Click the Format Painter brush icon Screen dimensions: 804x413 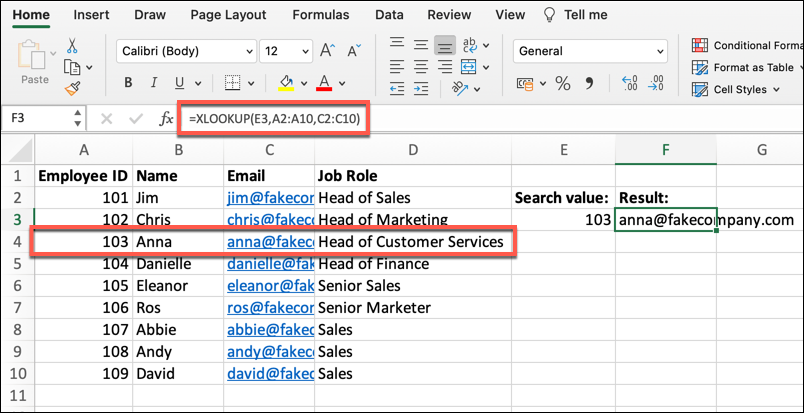click(72, 88)
